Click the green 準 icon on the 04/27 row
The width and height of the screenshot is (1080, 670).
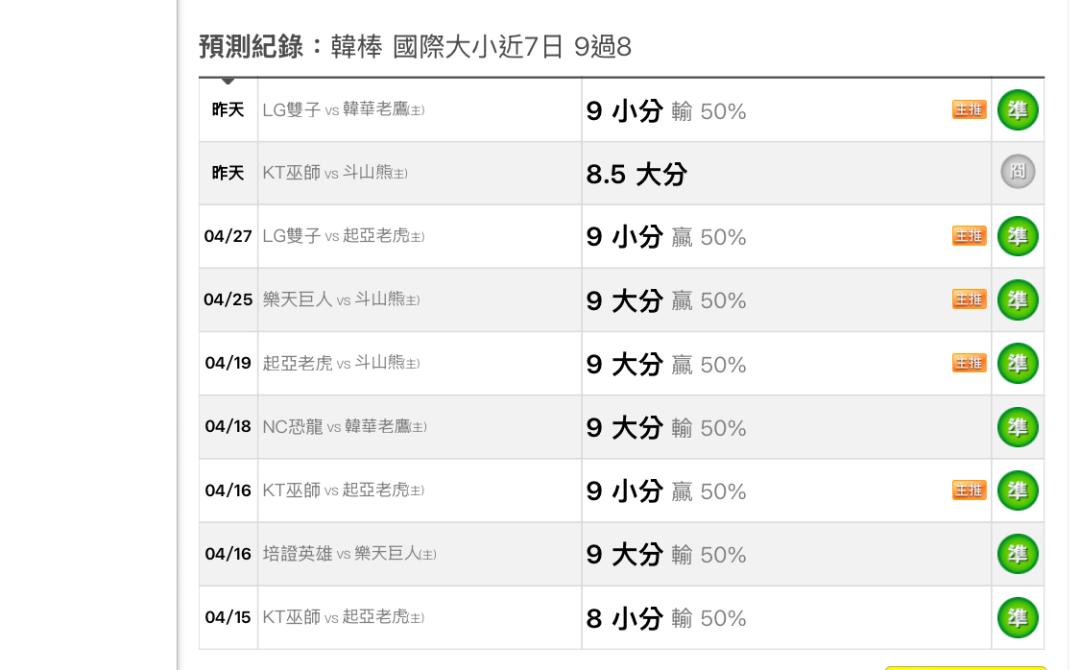(x=1019, y=237)
